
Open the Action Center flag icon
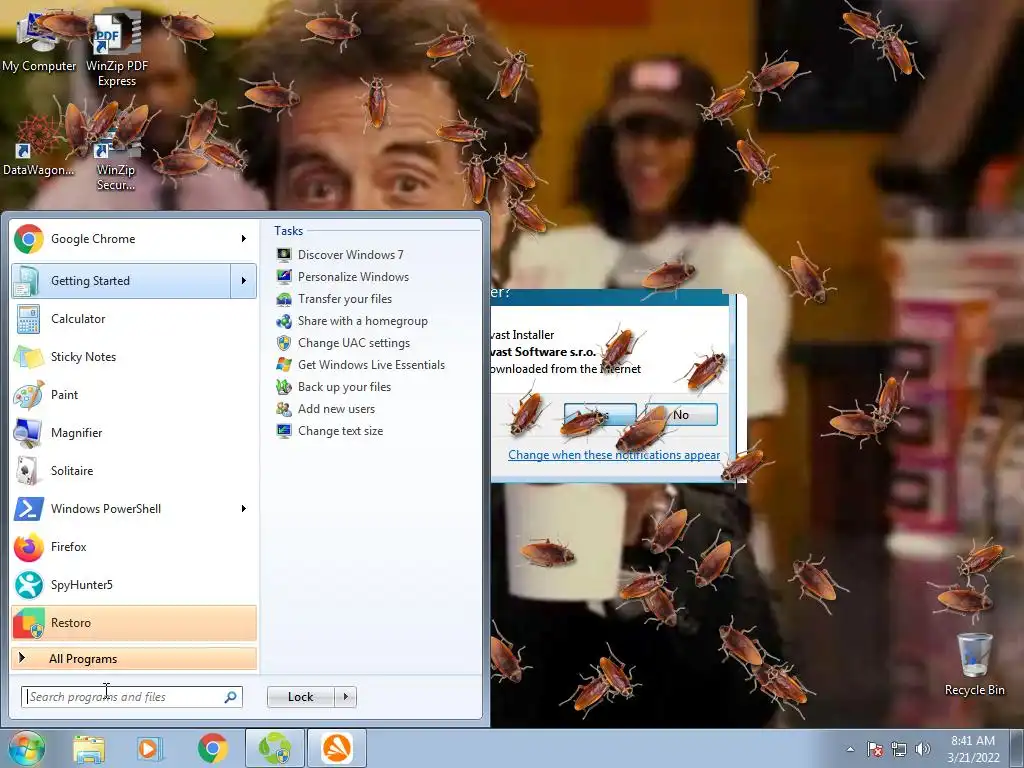874,749
